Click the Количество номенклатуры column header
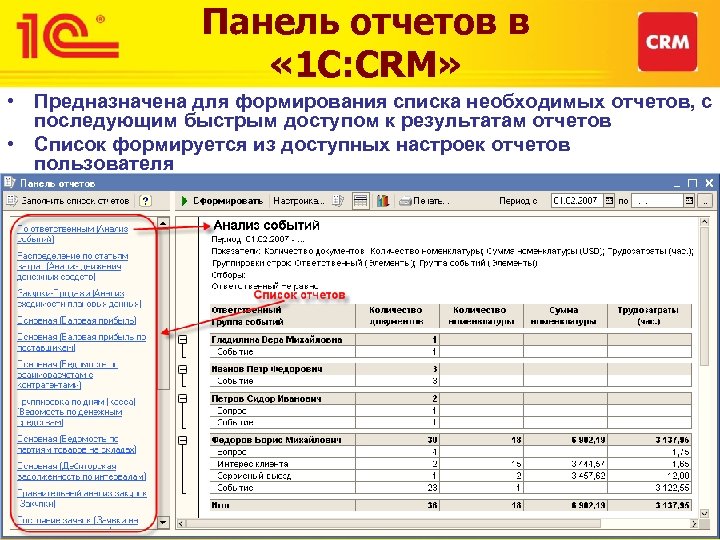 [x=481, y=316]
